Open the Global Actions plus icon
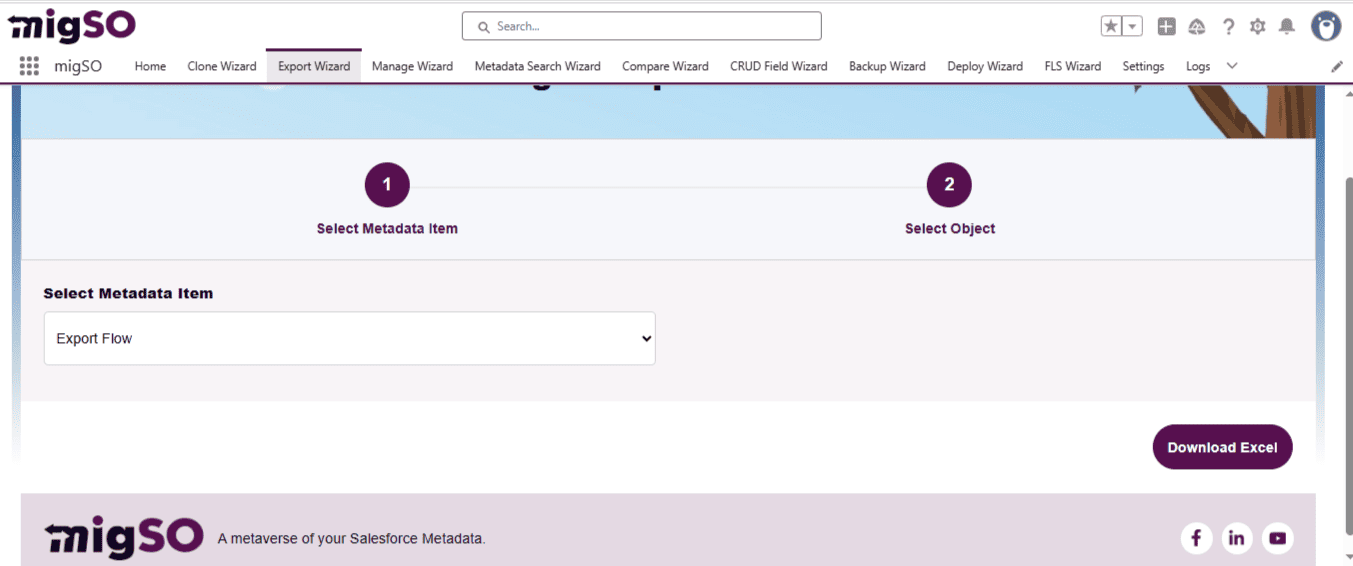1353x566 pixels. click(1166, 27)
